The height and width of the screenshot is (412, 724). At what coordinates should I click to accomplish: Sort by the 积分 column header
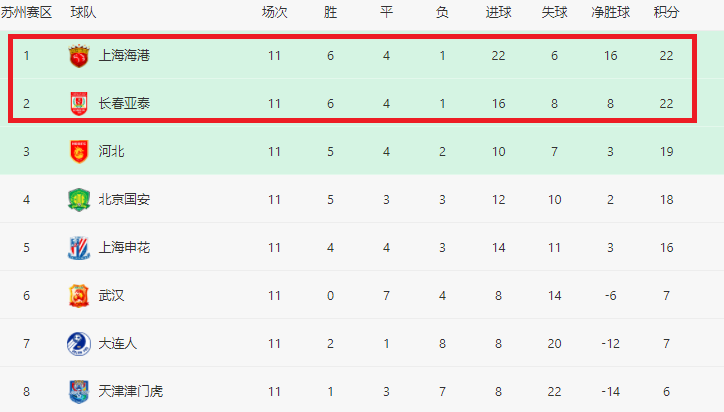[666, 12]
